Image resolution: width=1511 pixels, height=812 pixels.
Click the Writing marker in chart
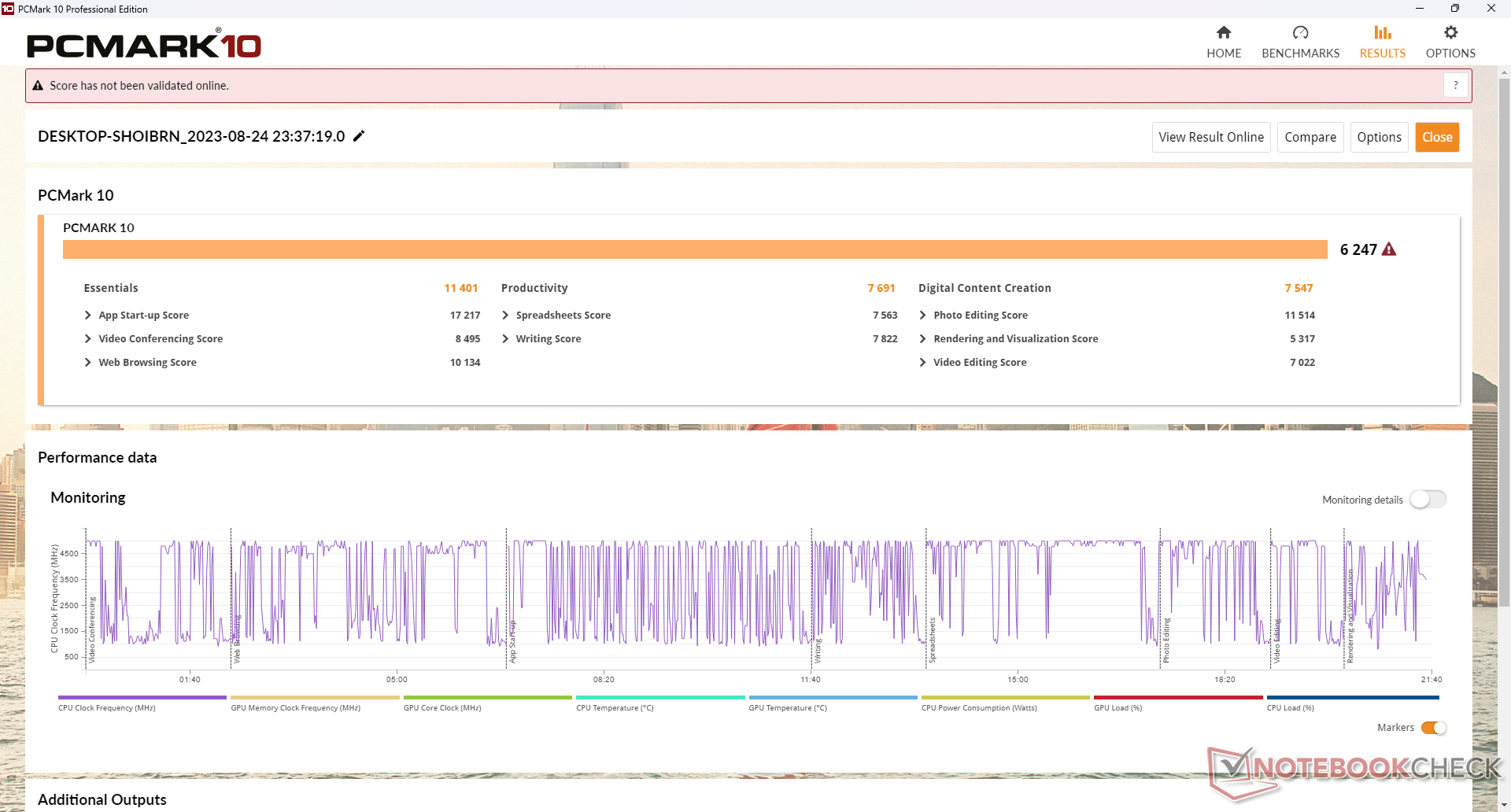coord(817,651)
